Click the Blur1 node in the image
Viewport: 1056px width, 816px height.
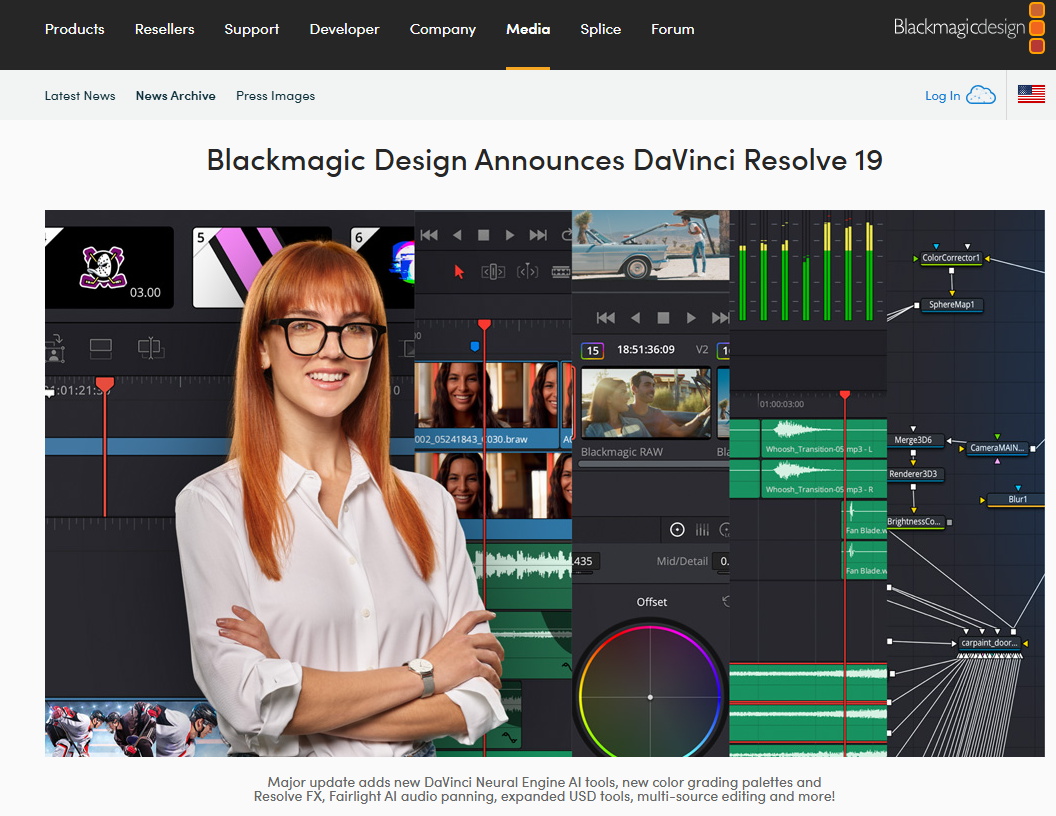[1018, 500]
